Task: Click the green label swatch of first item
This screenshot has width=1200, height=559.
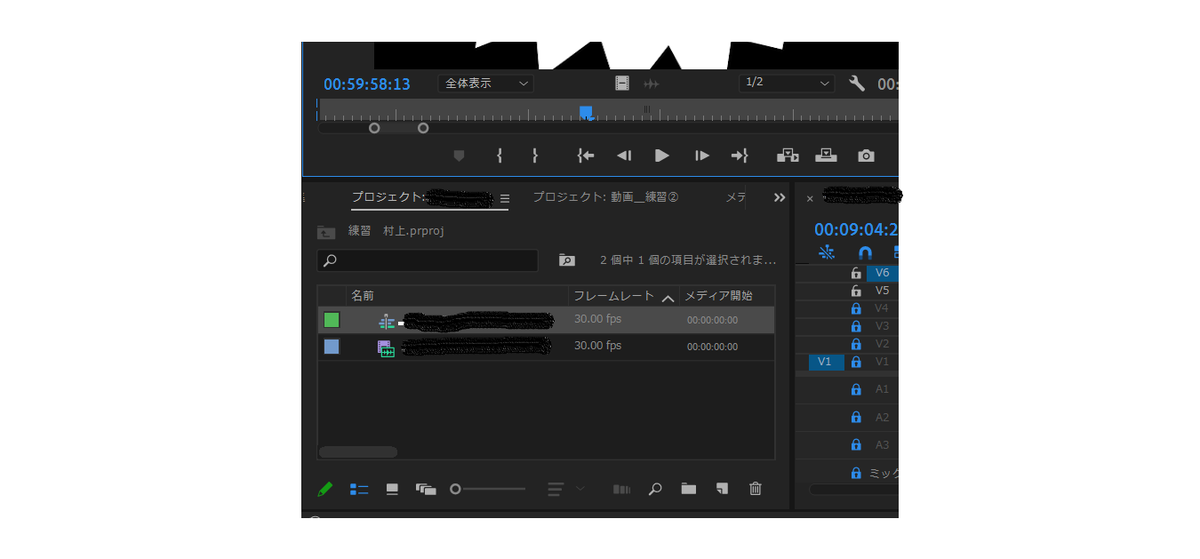Action: tap(331, 320)
